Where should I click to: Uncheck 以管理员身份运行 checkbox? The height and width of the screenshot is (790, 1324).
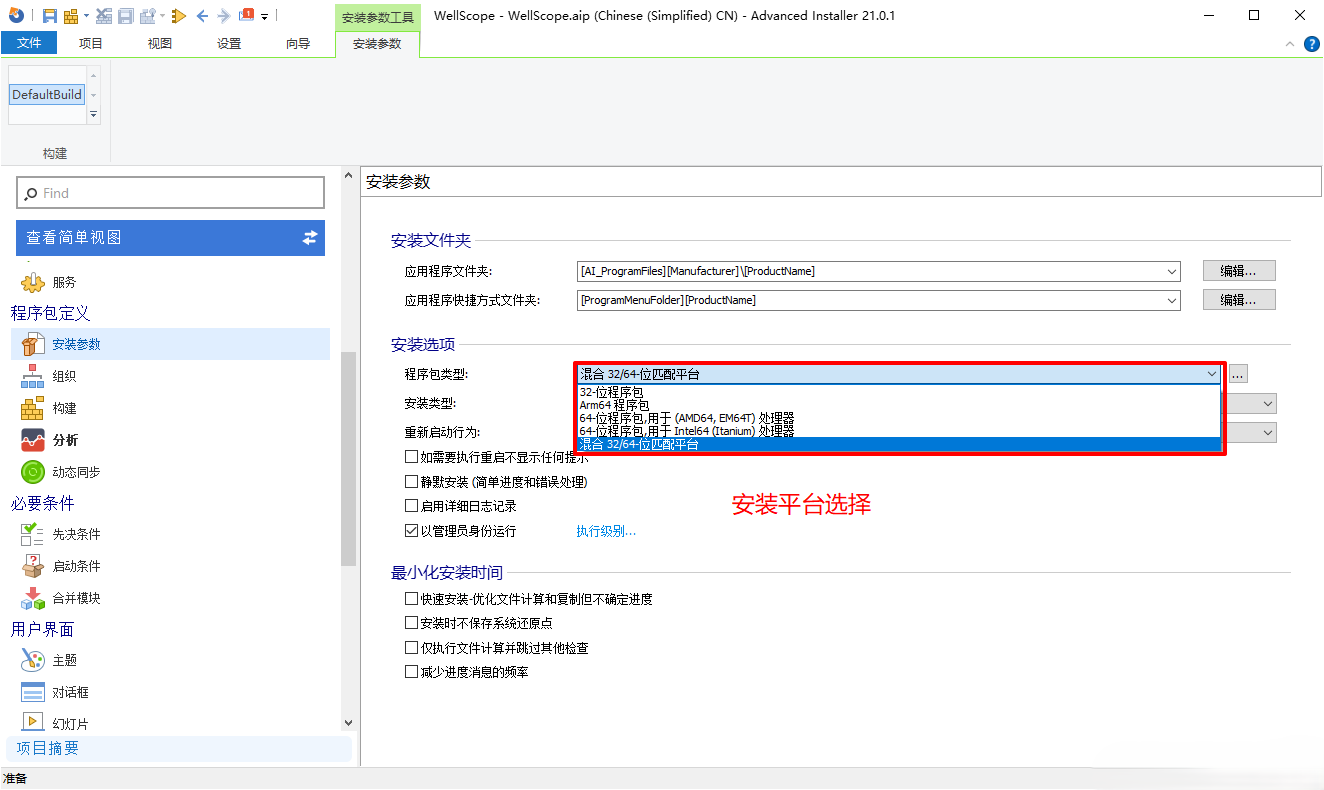tap(411, 531)
